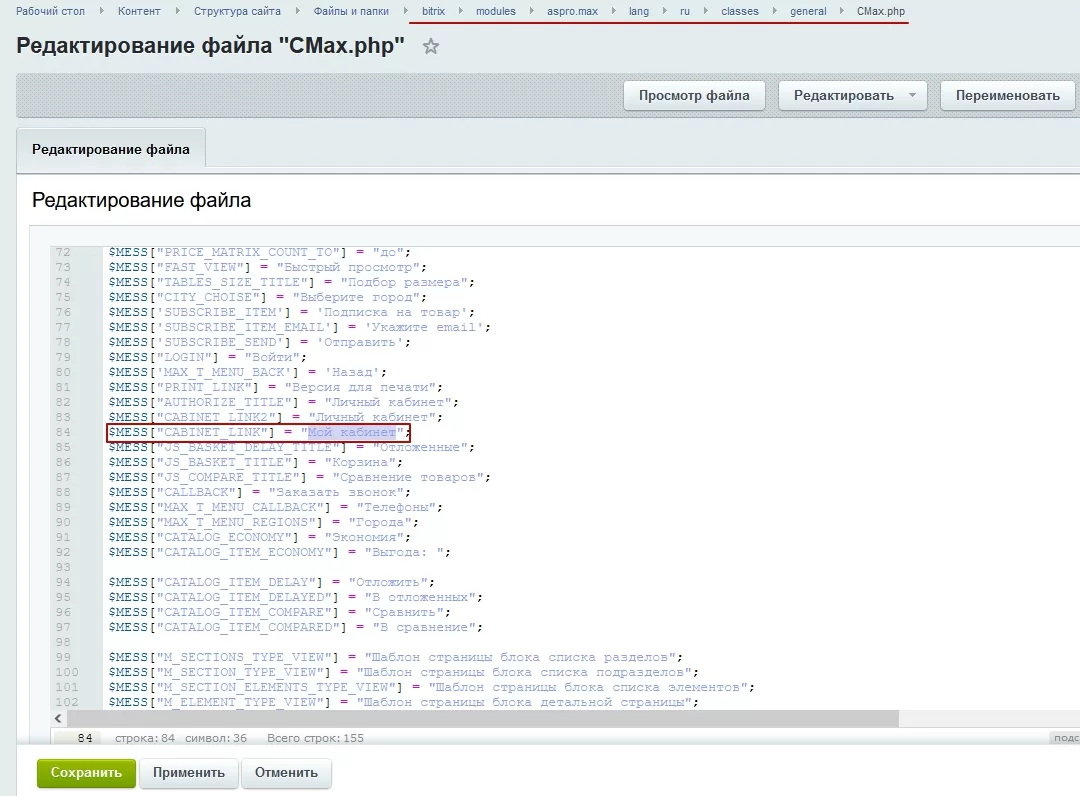Click the Применить button
Image resolution: width=1080 pixels, height=796 pixels.
pyautogui.click(x=189, y=773)
